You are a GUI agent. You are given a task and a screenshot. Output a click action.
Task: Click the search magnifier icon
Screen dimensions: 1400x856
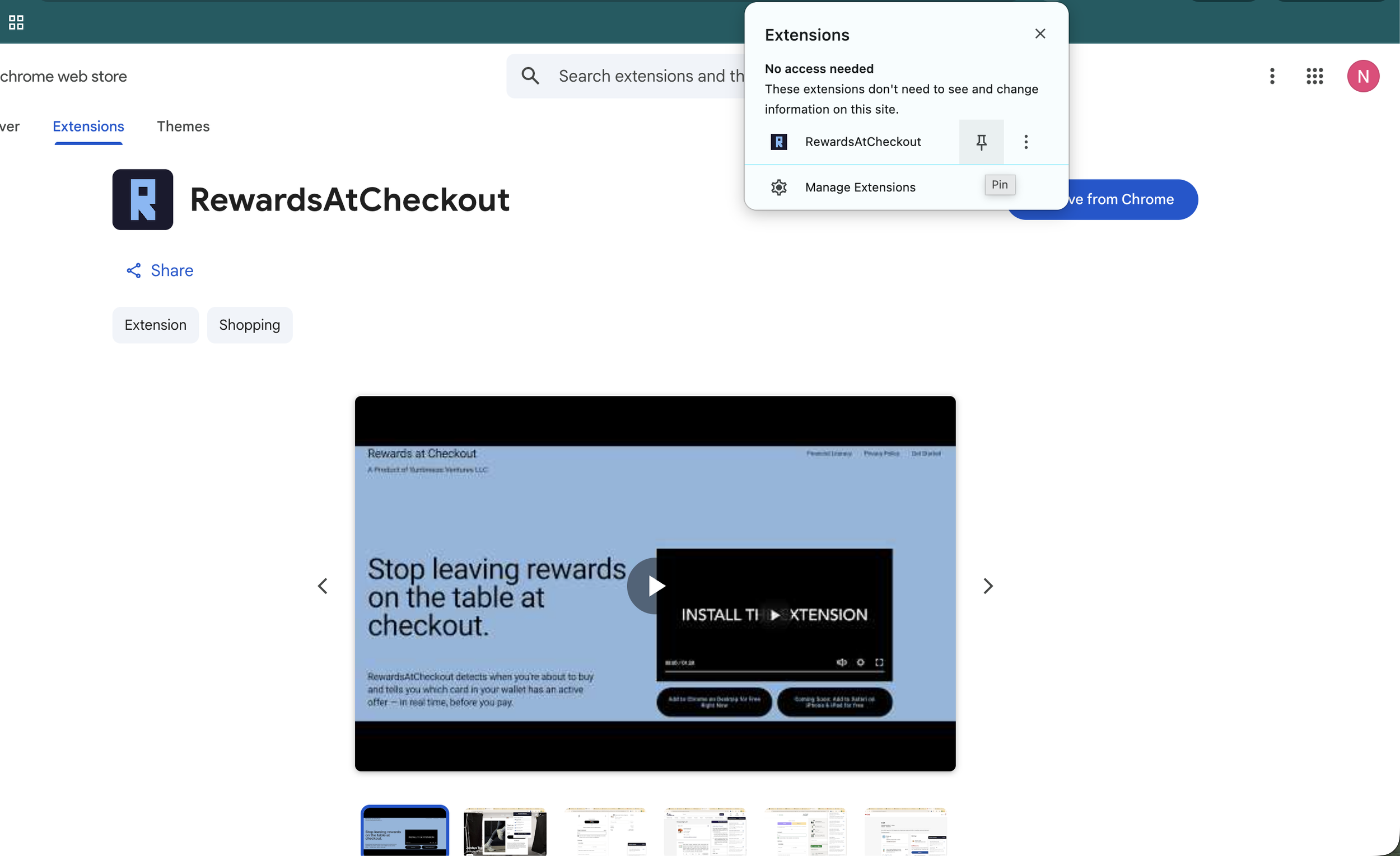pos(530,76)
